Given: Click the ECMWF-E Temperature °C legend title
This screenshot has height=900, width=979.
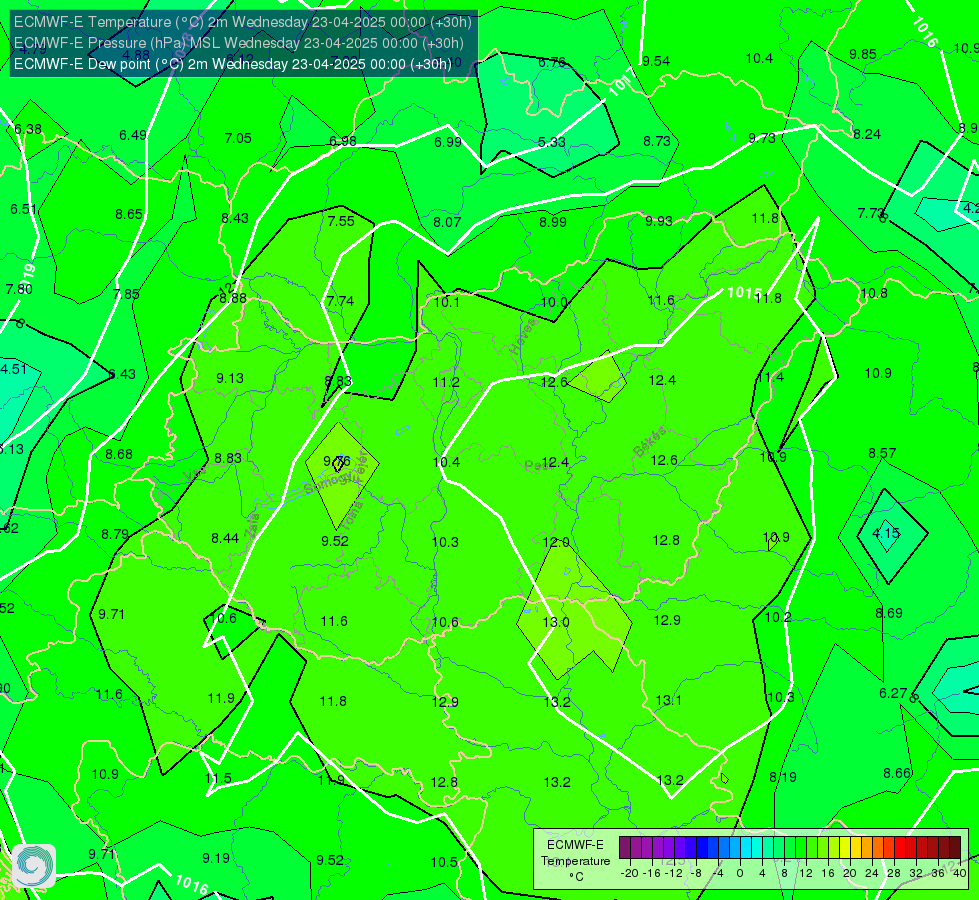Looking at the screenshot, I should pyautogui.click(x=575, y=861).
